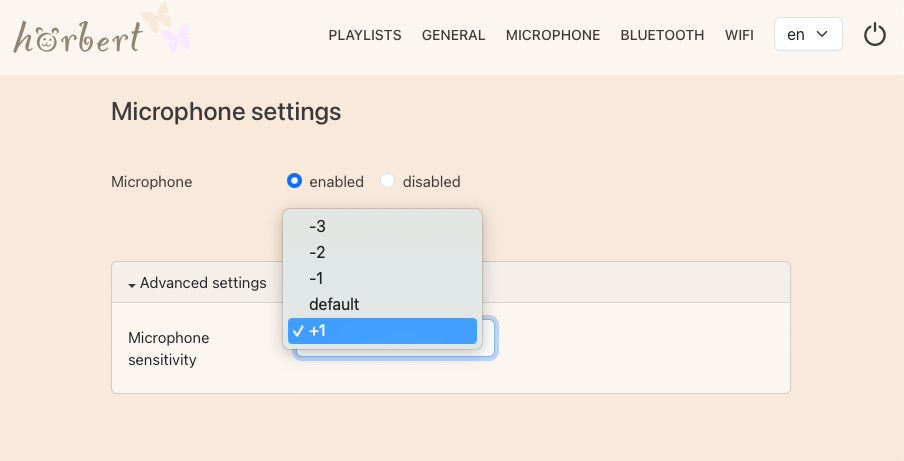Open the en language dropdown

pos(807,35)
